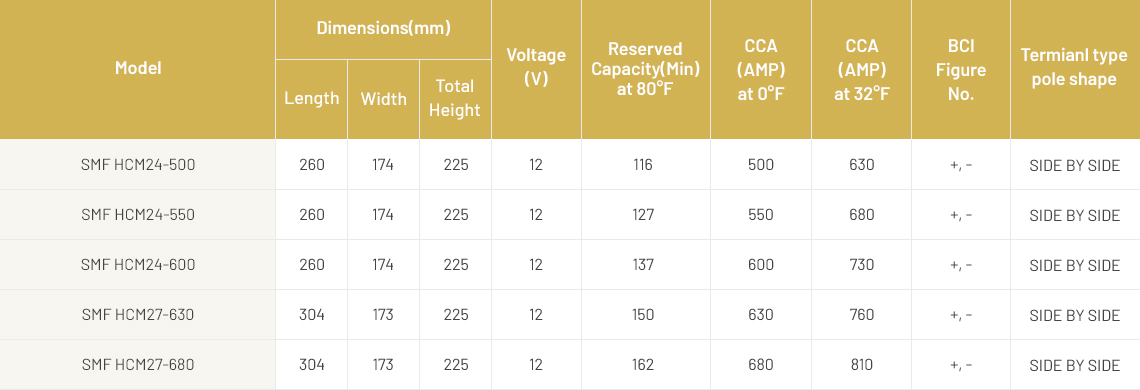Click the SMF HCM24-600 model name
The image size is (1140, 390).
tap(137, 265)
